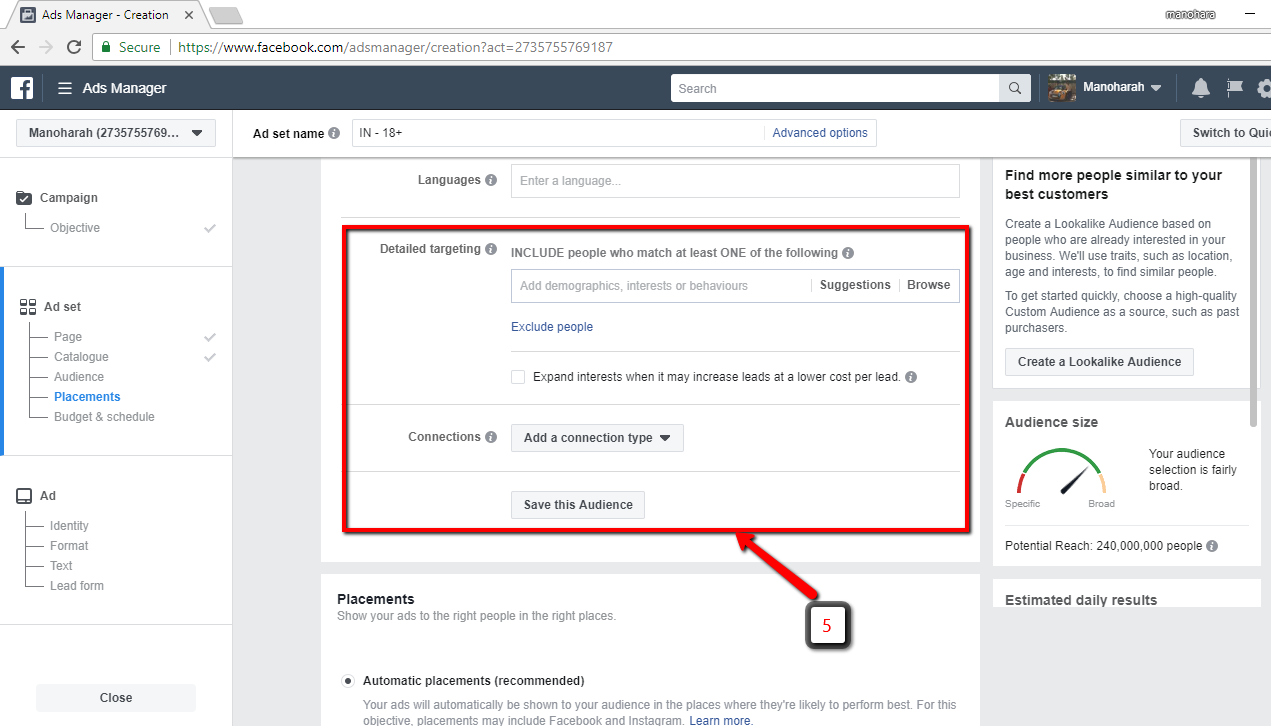The image size is (1271, 726).
Task: Minimize the browser window
Action: pos(1248,14)
